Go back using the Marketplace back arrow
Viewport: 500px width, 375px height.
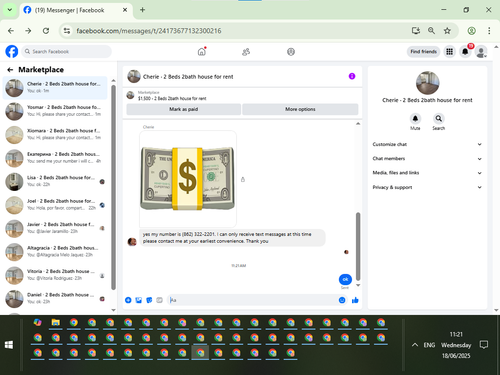click(10, 70)
